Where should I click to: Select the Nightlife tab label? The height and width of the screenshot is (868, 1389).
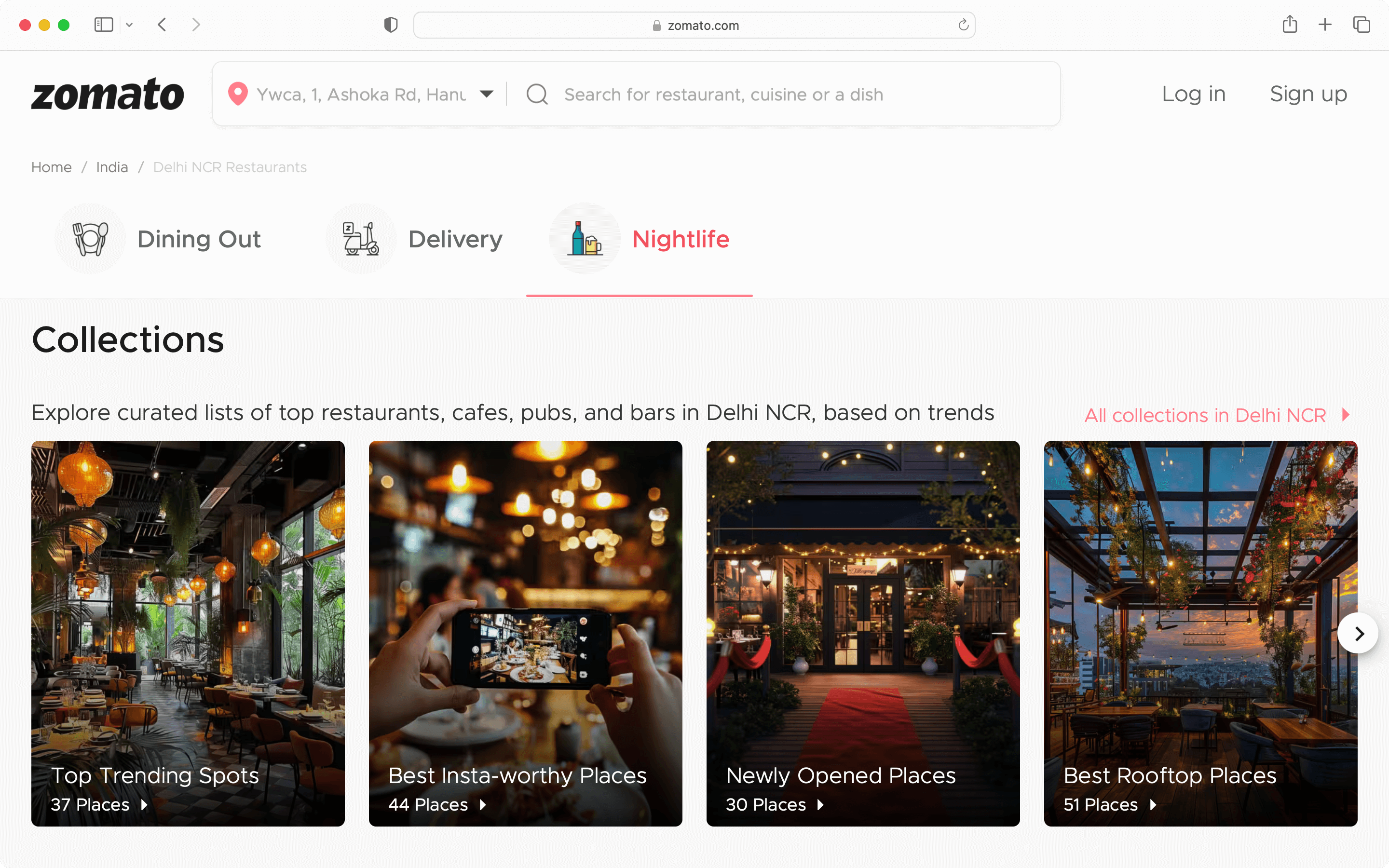point(680,239)
